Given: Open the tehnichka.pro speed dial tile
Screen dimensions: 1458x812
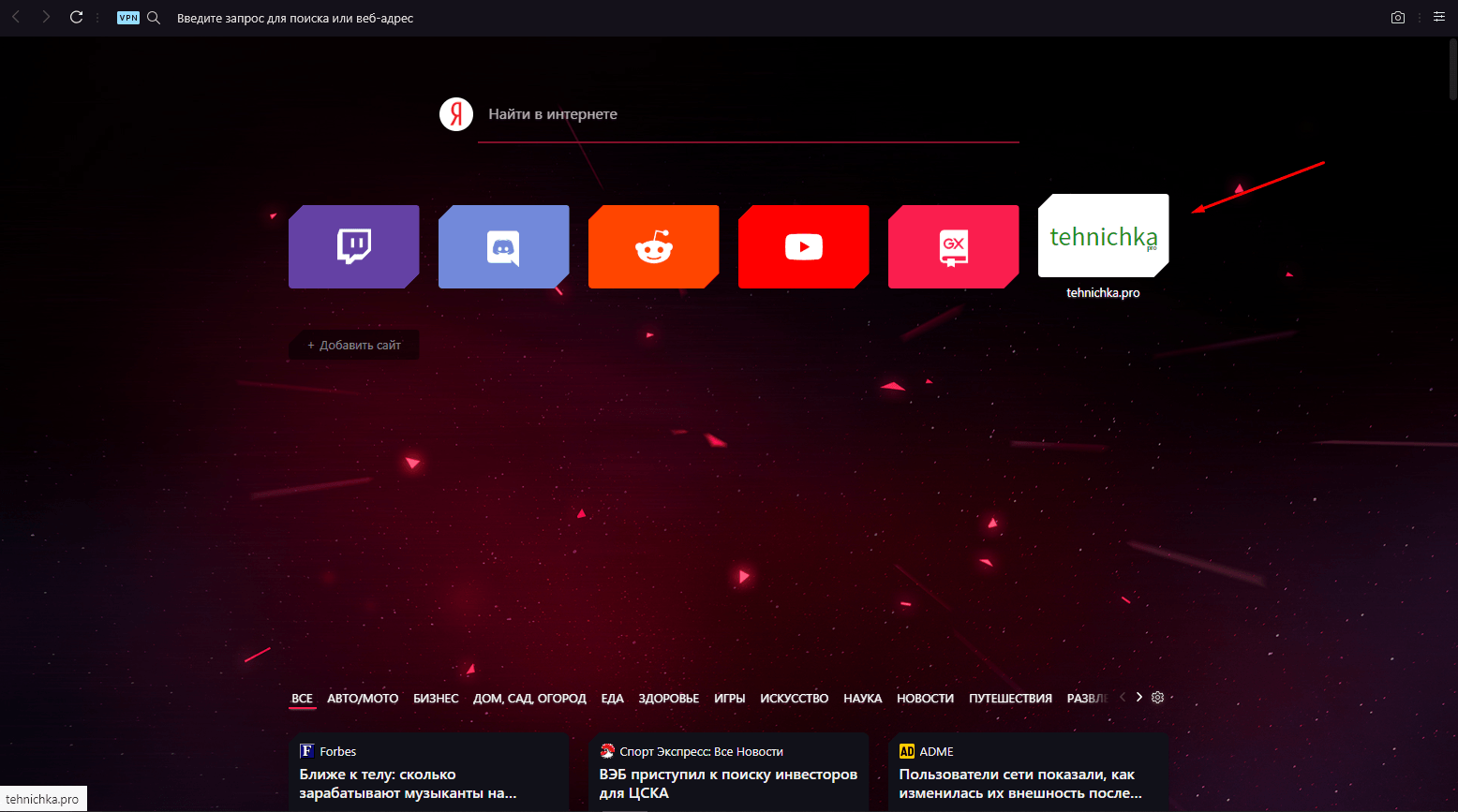Looking at the screenshot, I should click(x=1104, y=236).
